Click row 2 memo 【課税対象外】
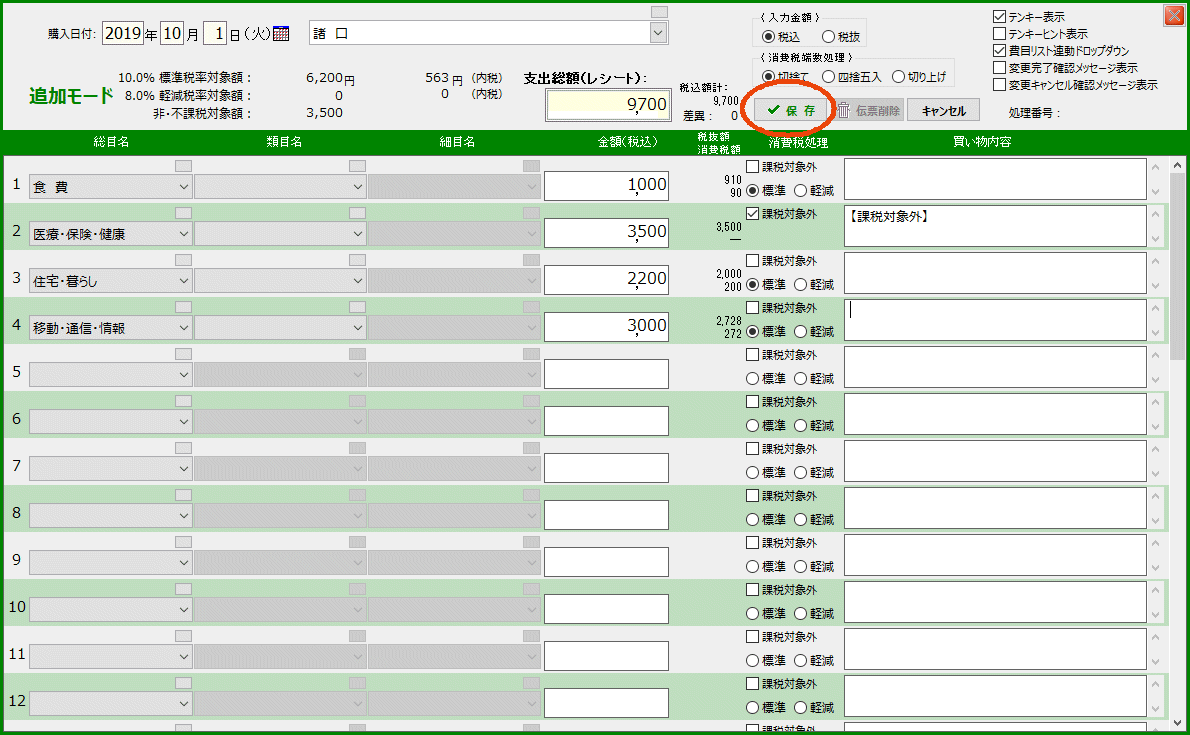The image size is (1190, 735). (x=995, y=226)
